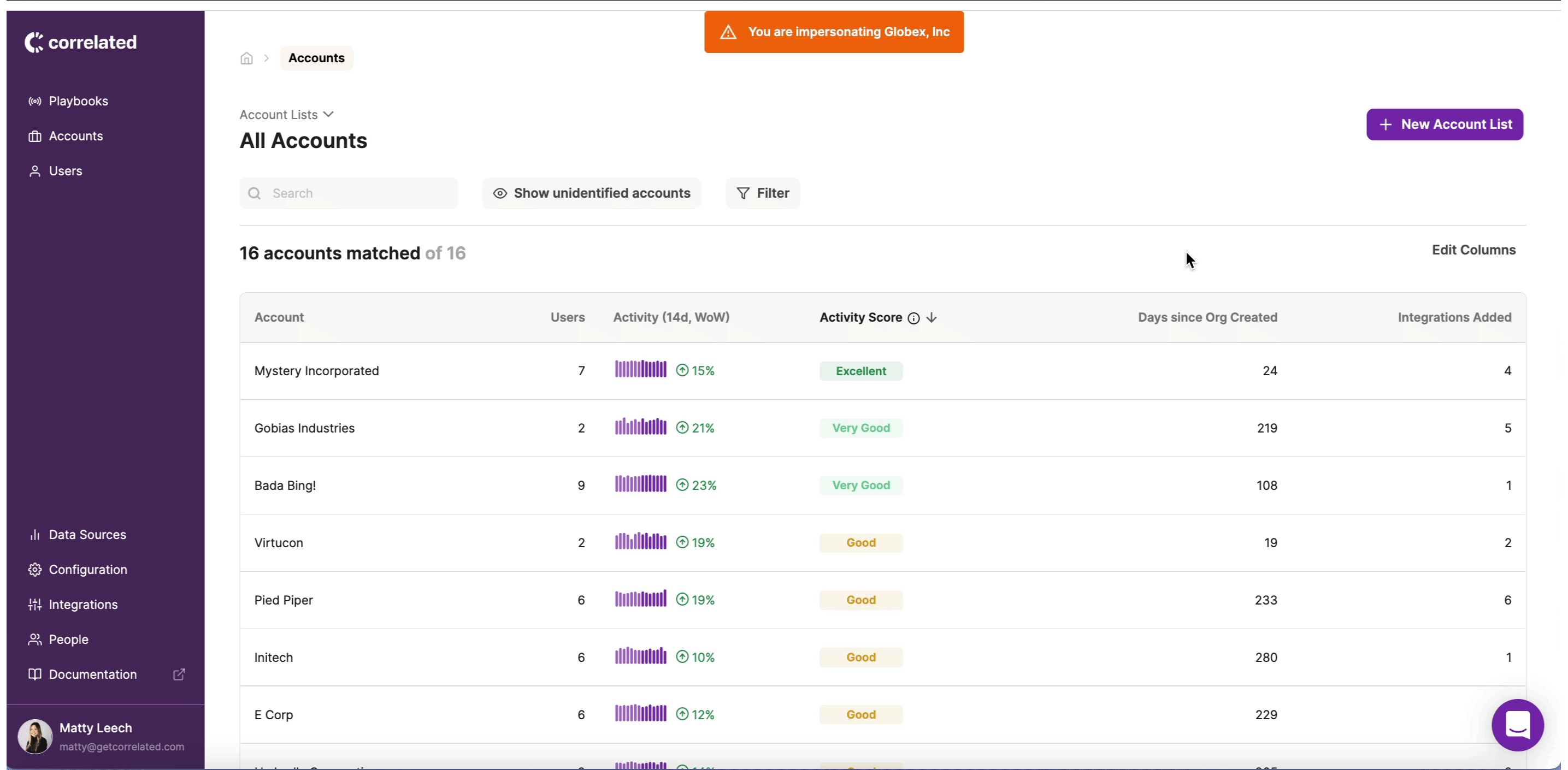Click the Days since Org Created value 219

click(x=1268, y=428)
